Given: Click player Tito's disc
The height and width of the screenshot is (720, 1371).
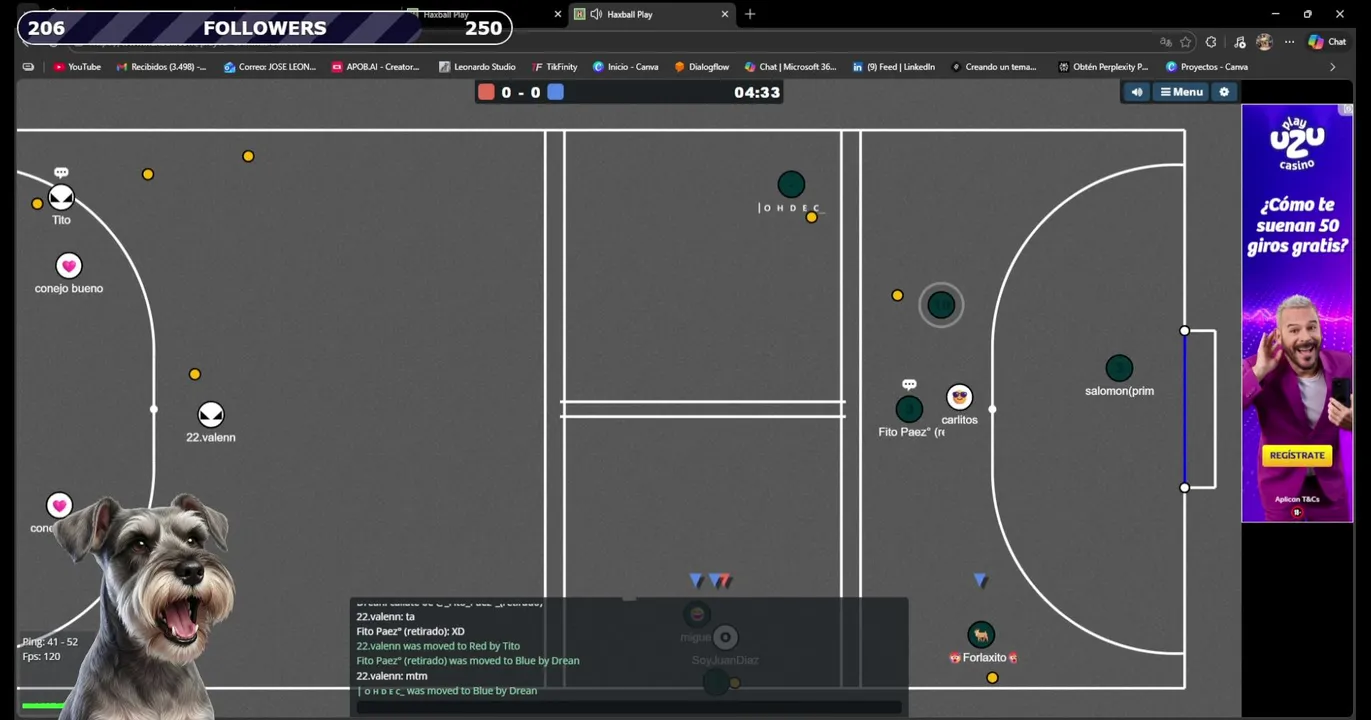Looking at the screenshot, I should pos(61,197).
